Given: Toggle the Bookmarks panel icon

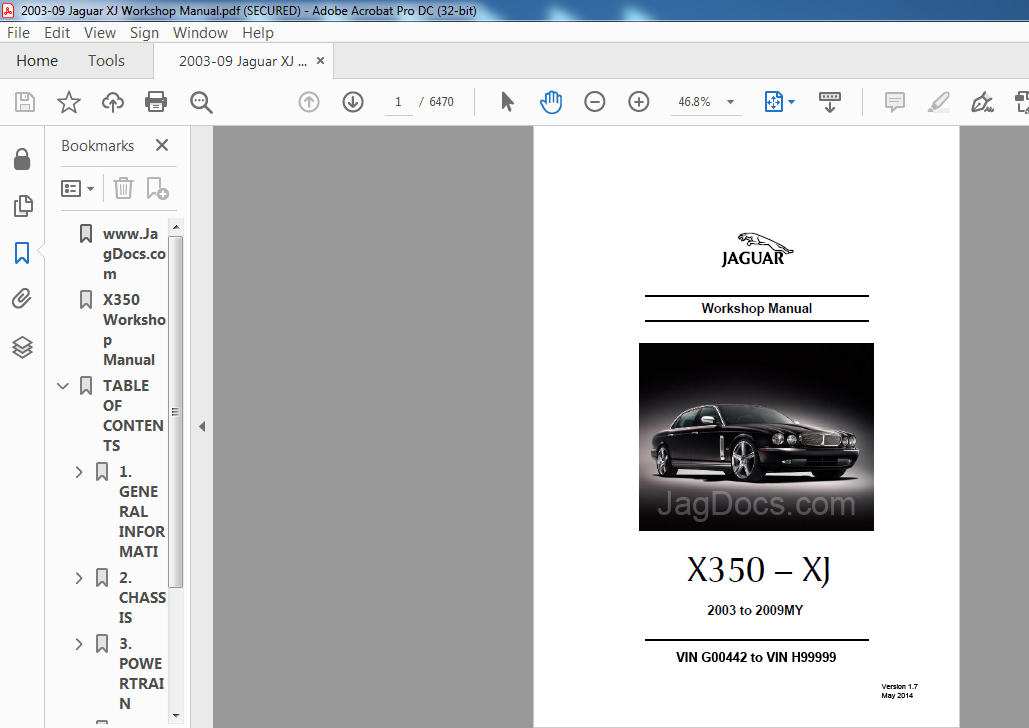Looking at the screenshot, I should point(22,253).
